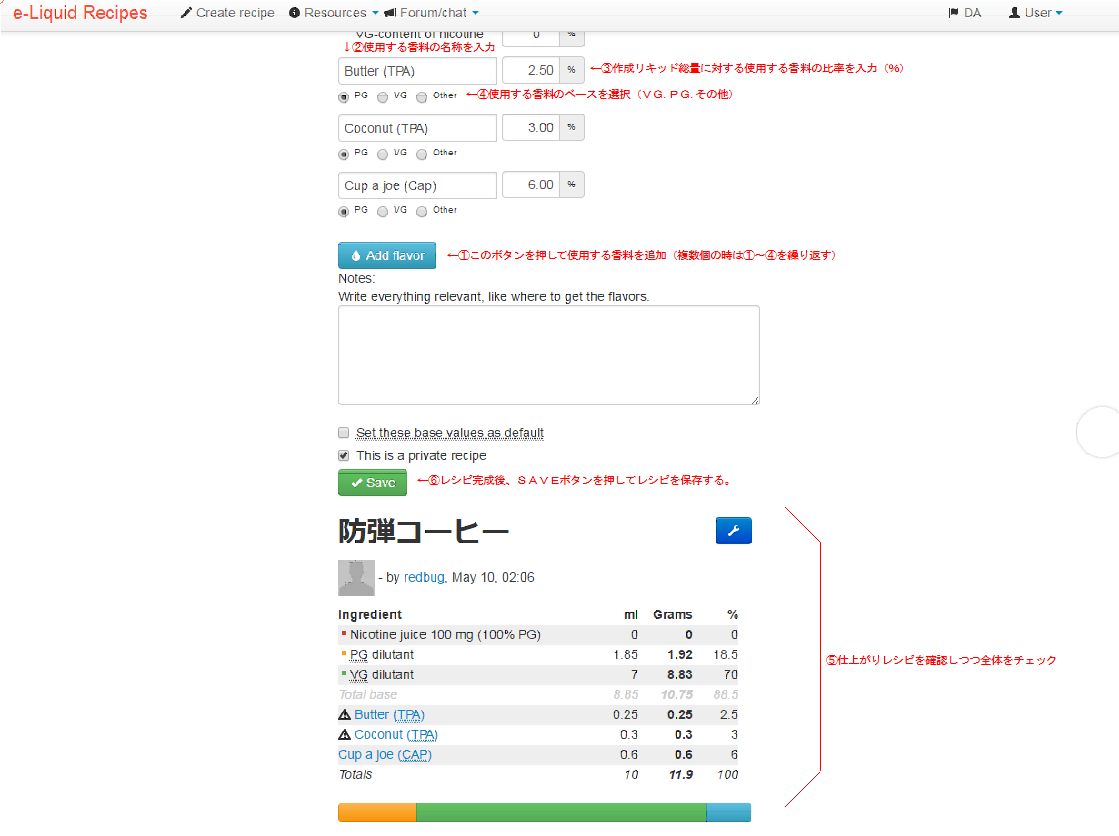
Task: Click the recipe title 防弾コーヒー
Action: click(423, 531)
